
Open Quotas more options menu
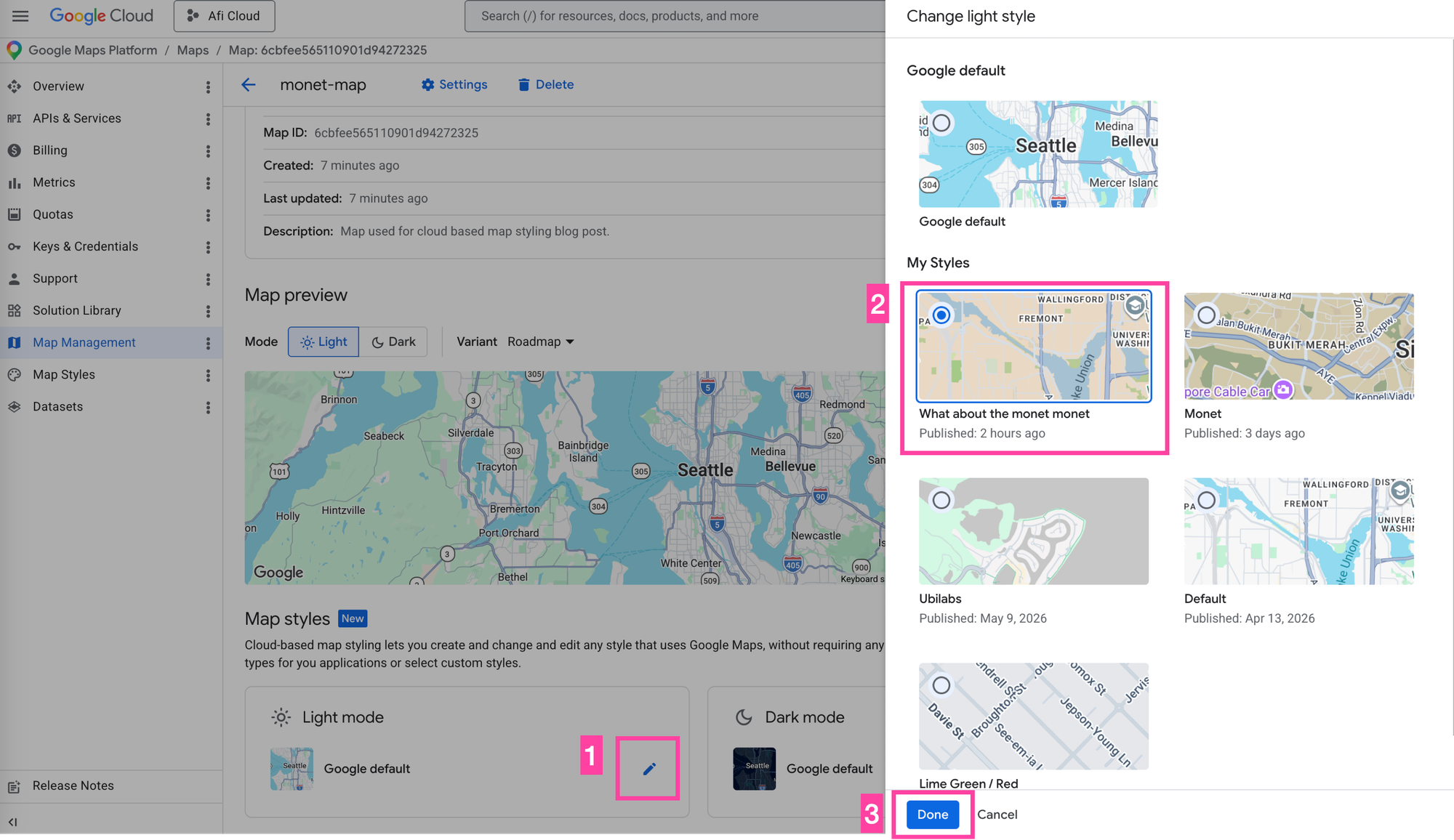(208, 214)
